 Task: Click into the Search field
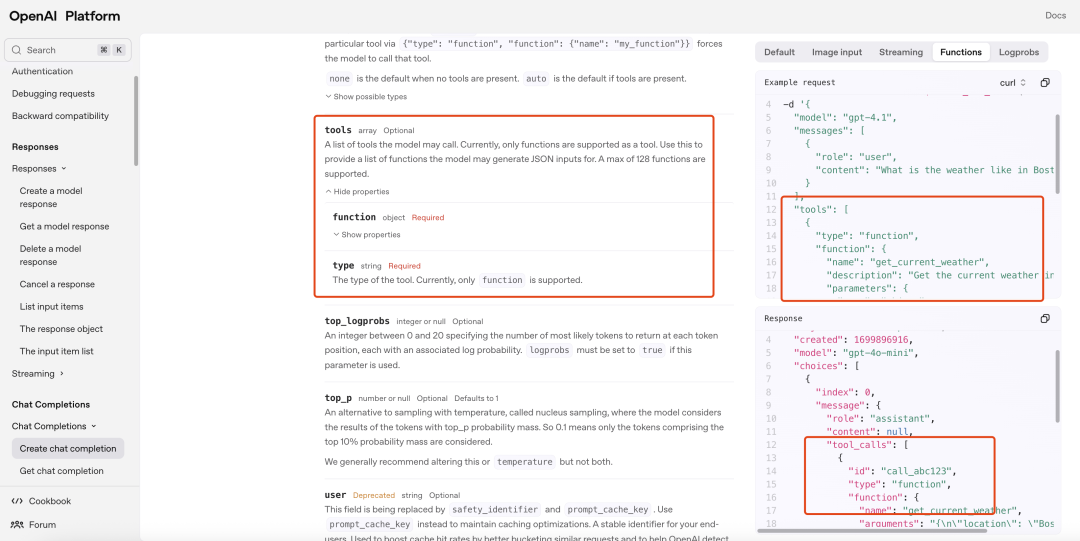[x=68, y=50]
